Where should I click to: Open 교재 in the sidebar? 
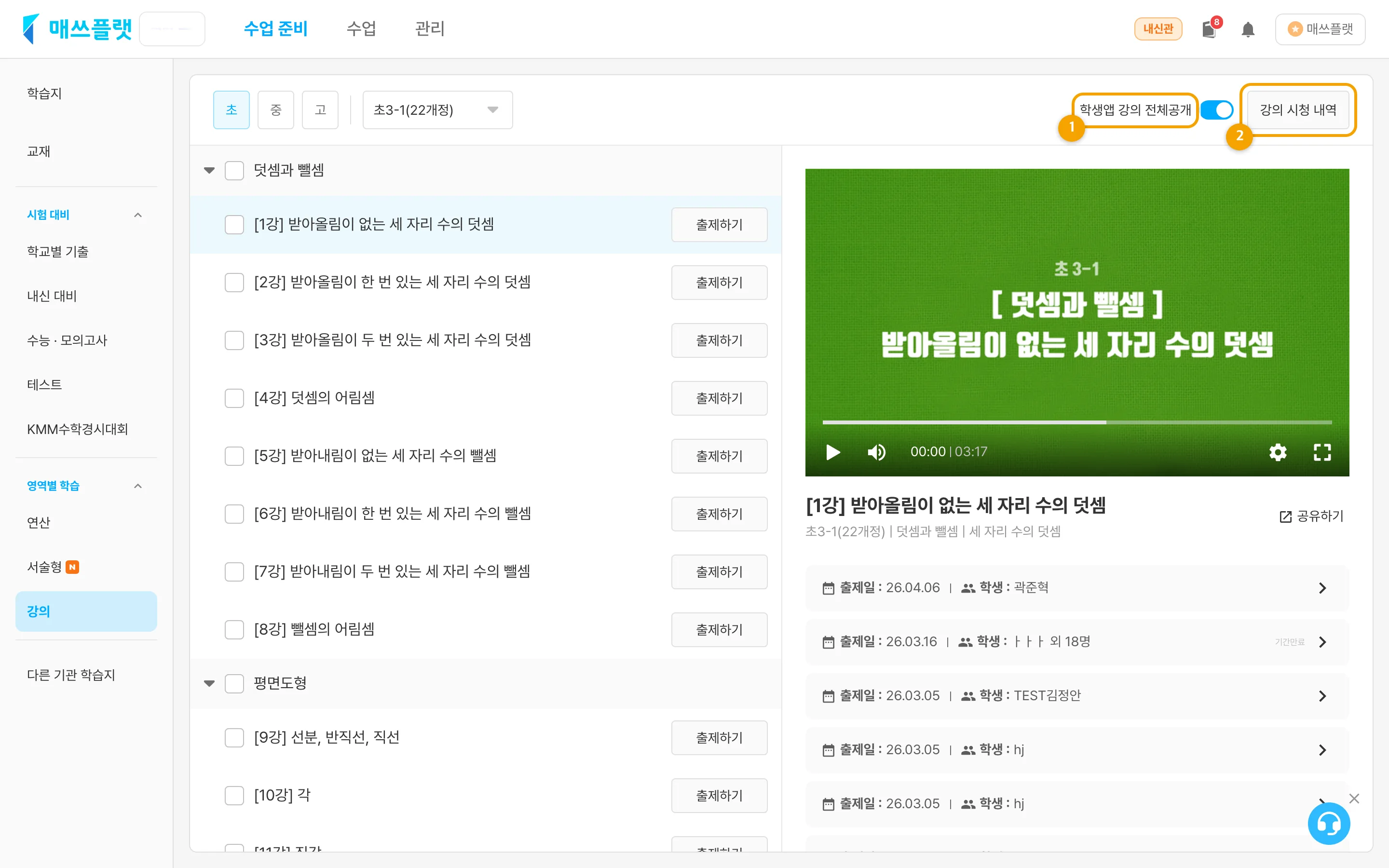coord(39,151)
